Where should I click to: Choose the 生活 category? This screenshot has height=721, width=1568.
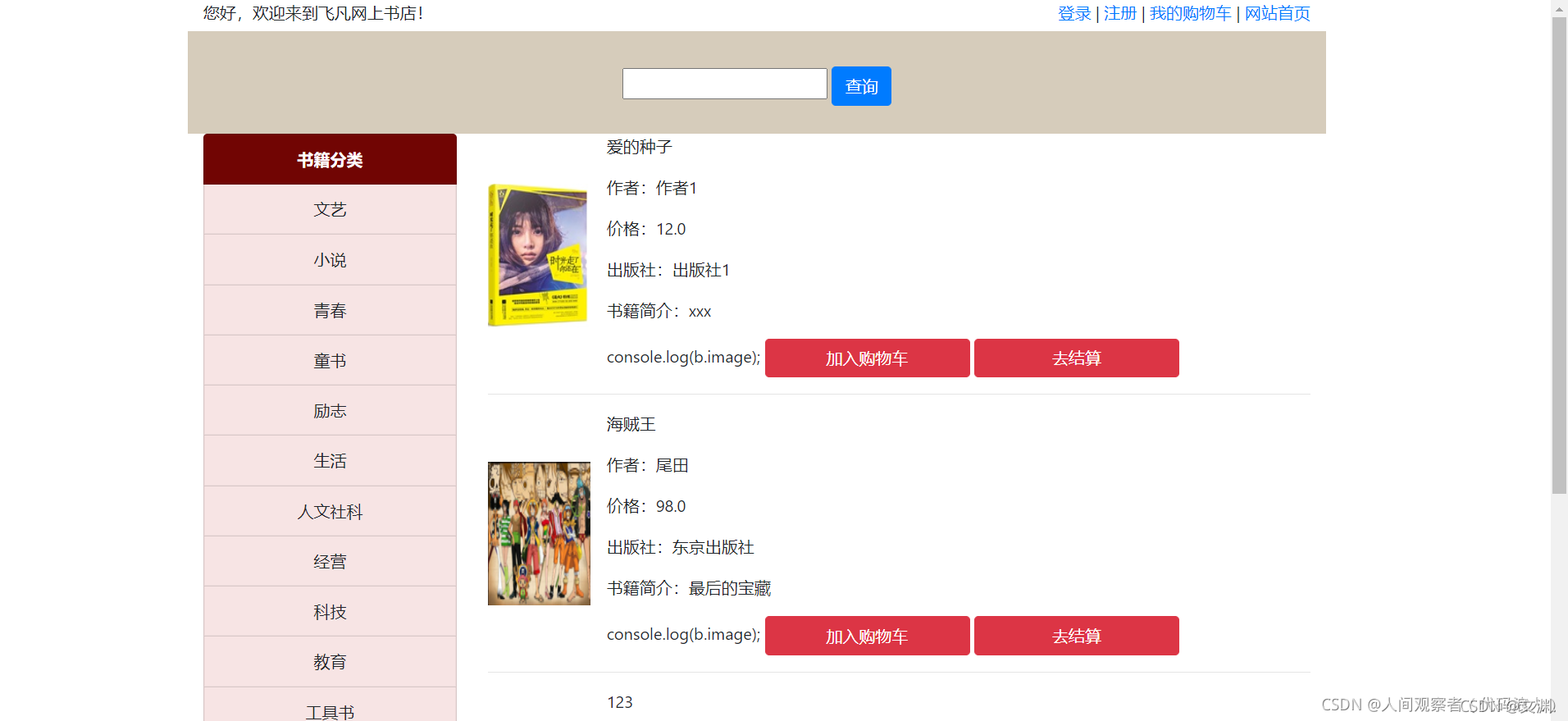tap(330, 461)
